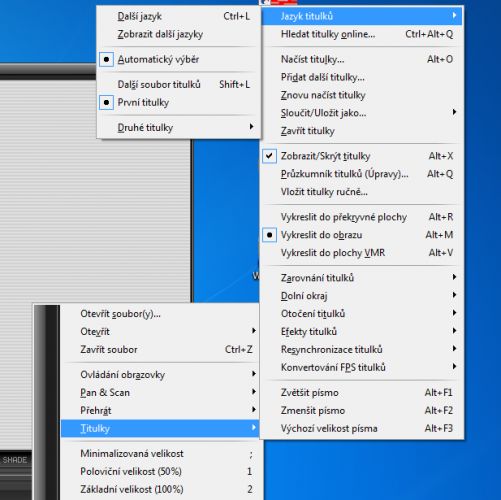
Task: Click the SHADE button on player skin
Action: click(x=15, y=460)
